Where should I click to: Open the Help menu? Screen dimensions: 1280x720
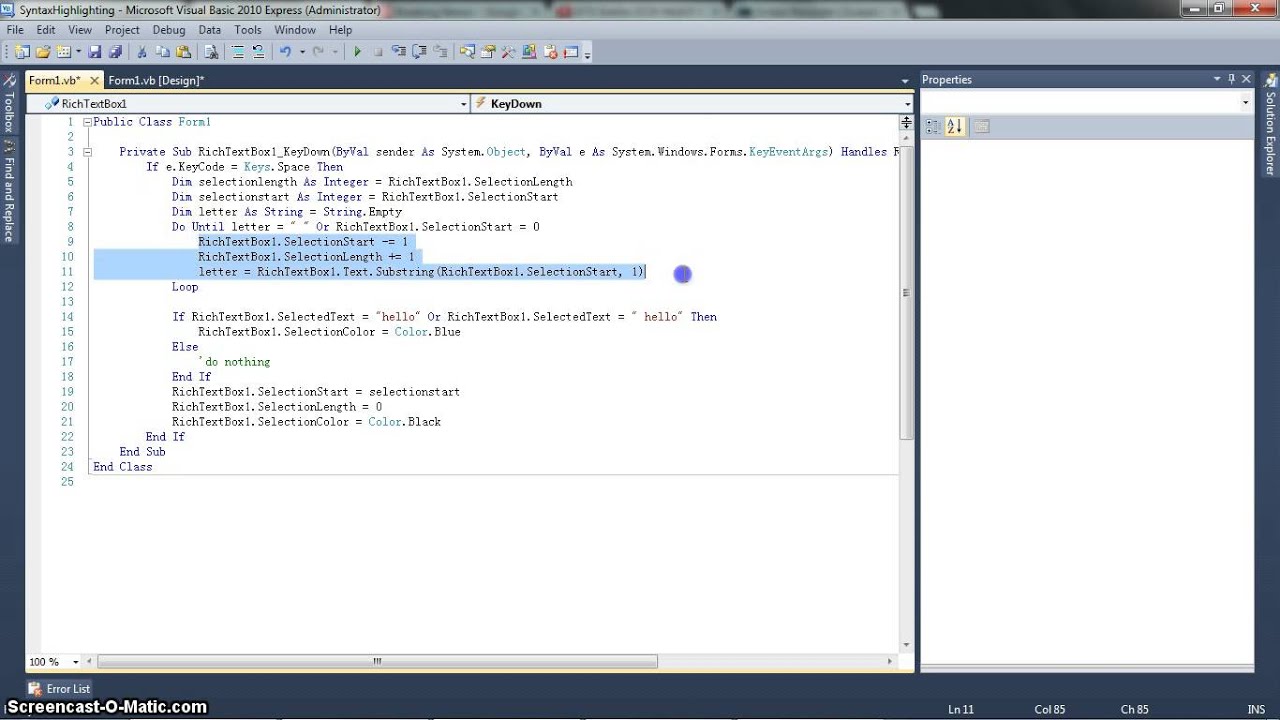[x=340, y=30]
